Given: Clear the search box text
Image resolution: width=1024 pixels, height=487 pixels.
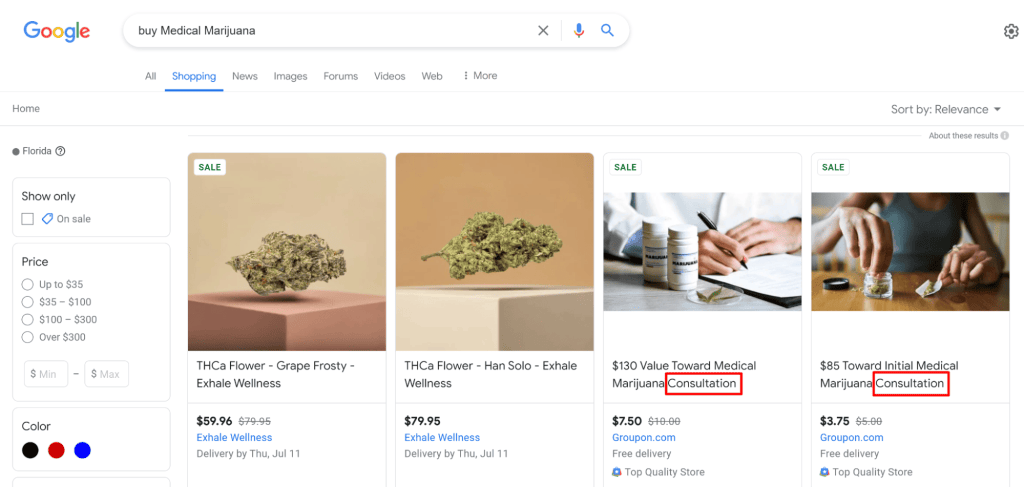Looking at the screenshot, I should 543,31.
